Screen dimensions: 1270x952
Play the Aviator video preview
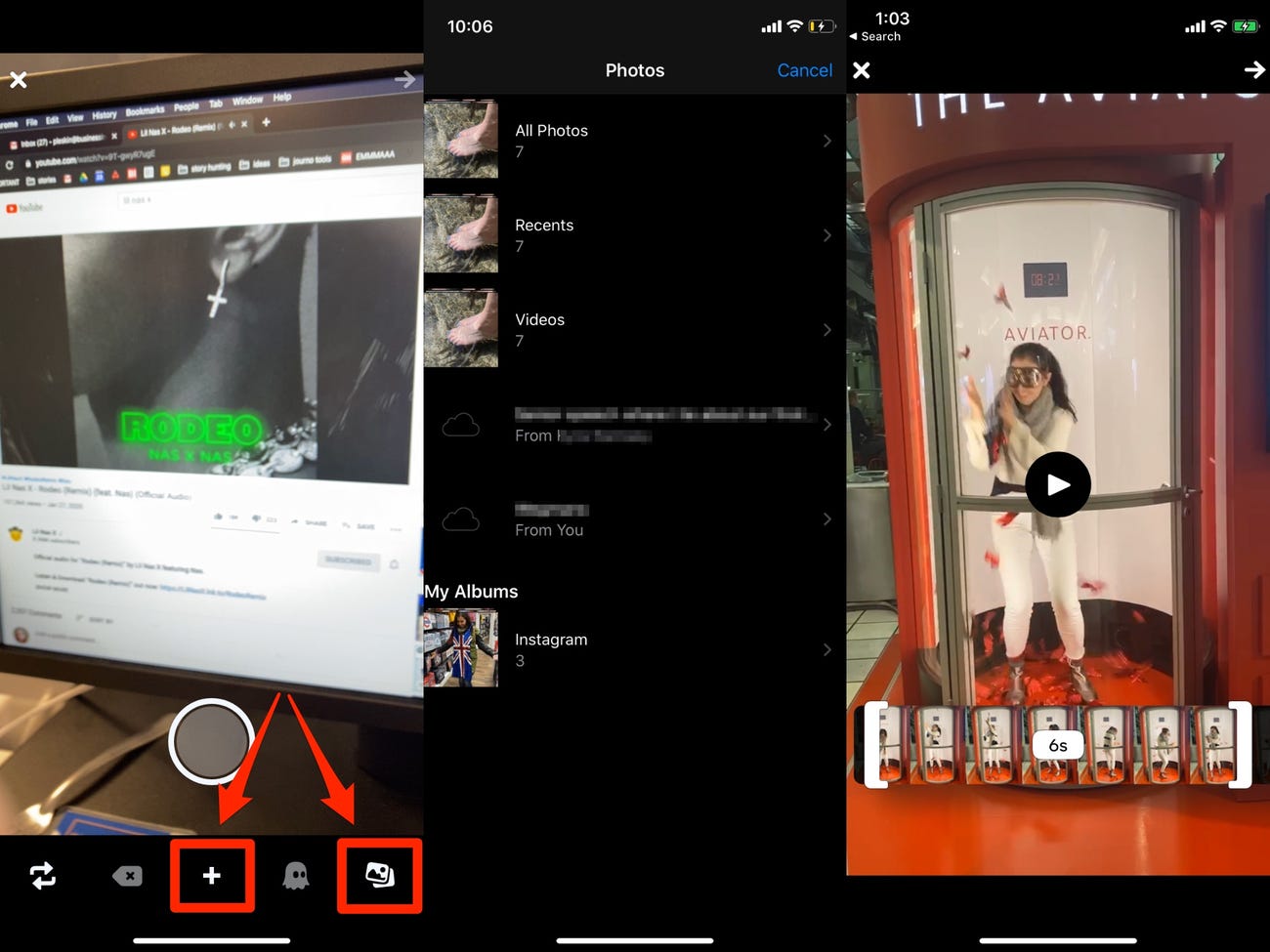[1058, 484]
